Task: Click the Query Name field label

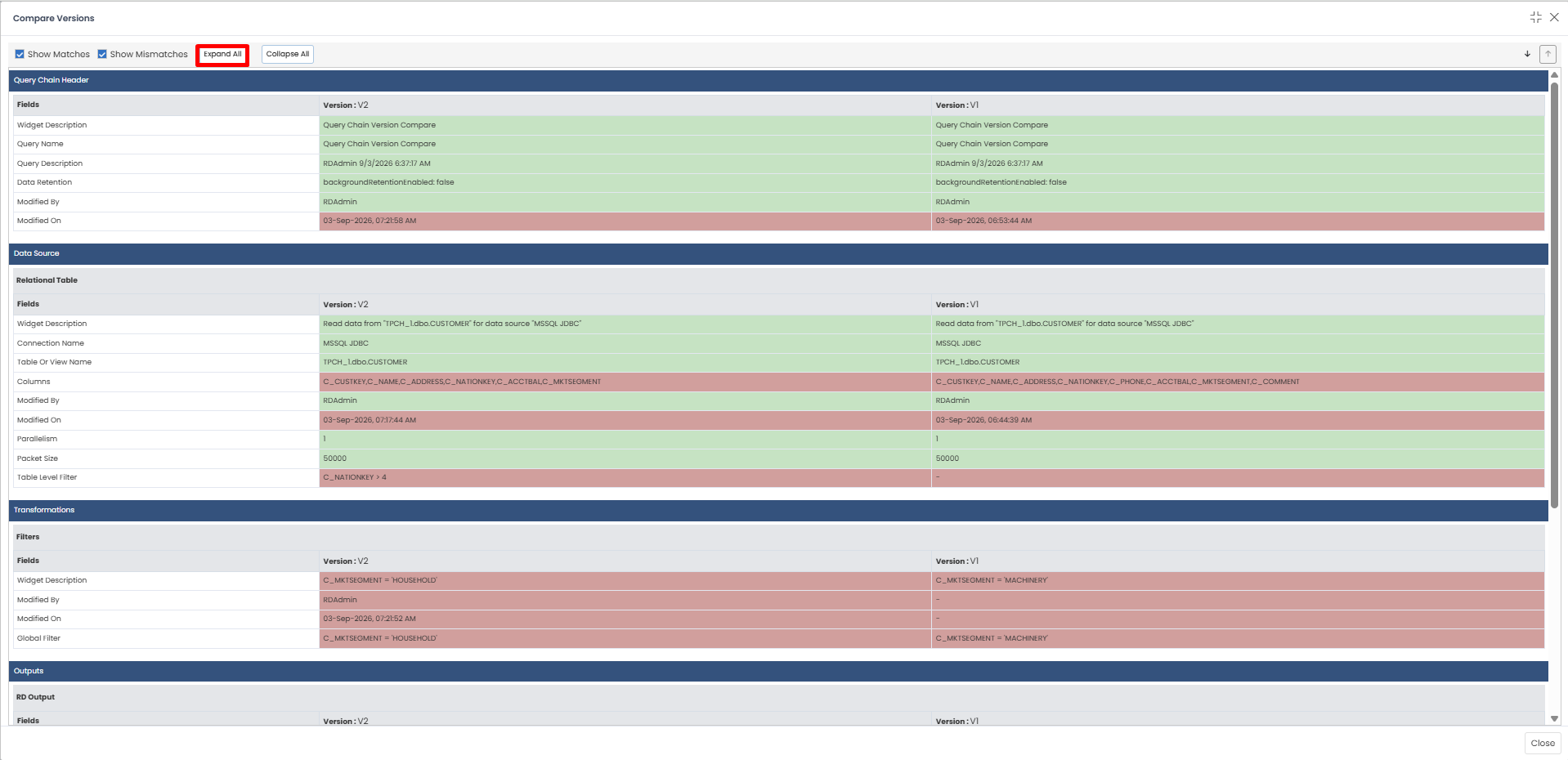Action: point(40,144)
